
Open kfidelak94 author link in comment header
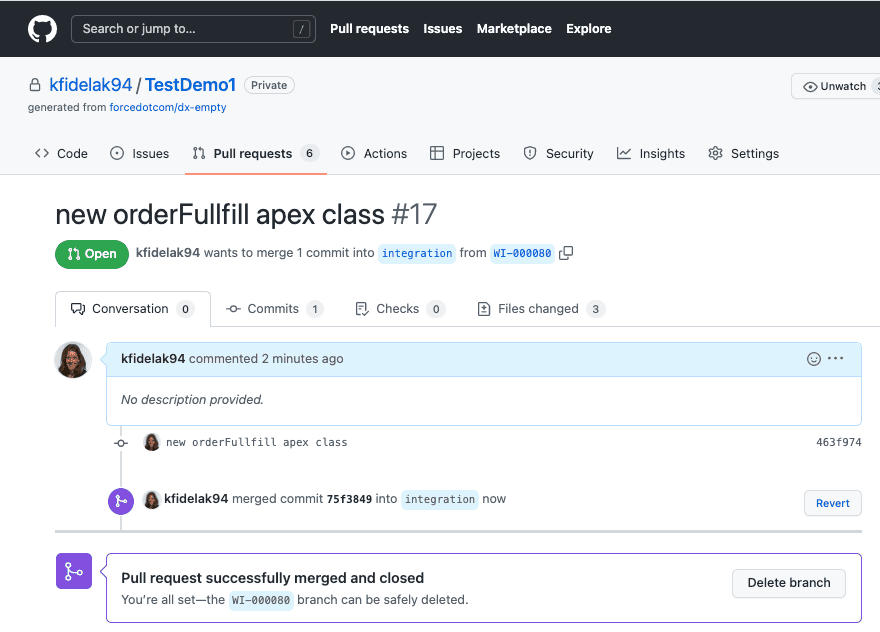click(x=153, y=359)
